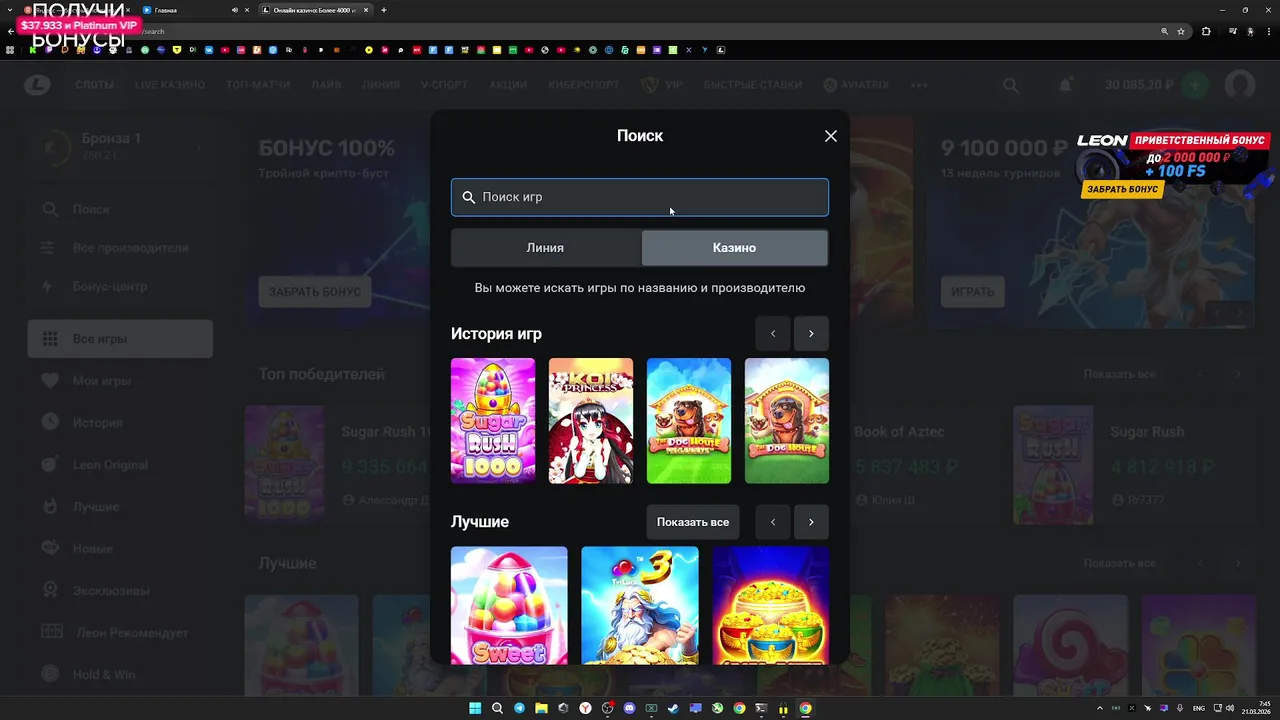
Task: Open the notifications bell in casino header
Action: (x=1066, y=86)
